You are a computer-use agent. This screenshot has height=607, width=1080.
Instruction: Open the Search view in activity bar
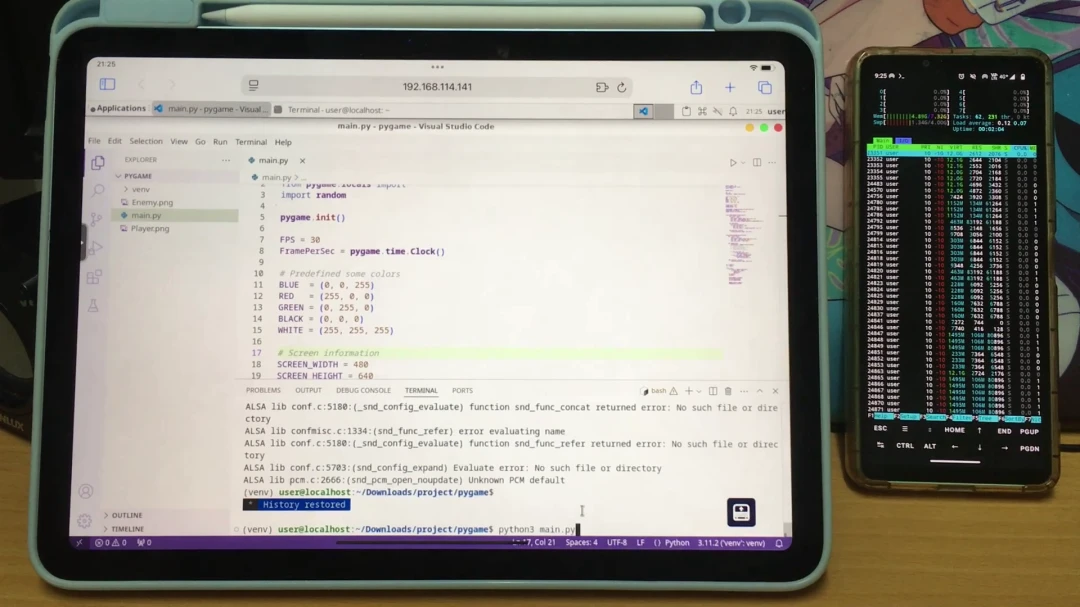tap(97, 190)
